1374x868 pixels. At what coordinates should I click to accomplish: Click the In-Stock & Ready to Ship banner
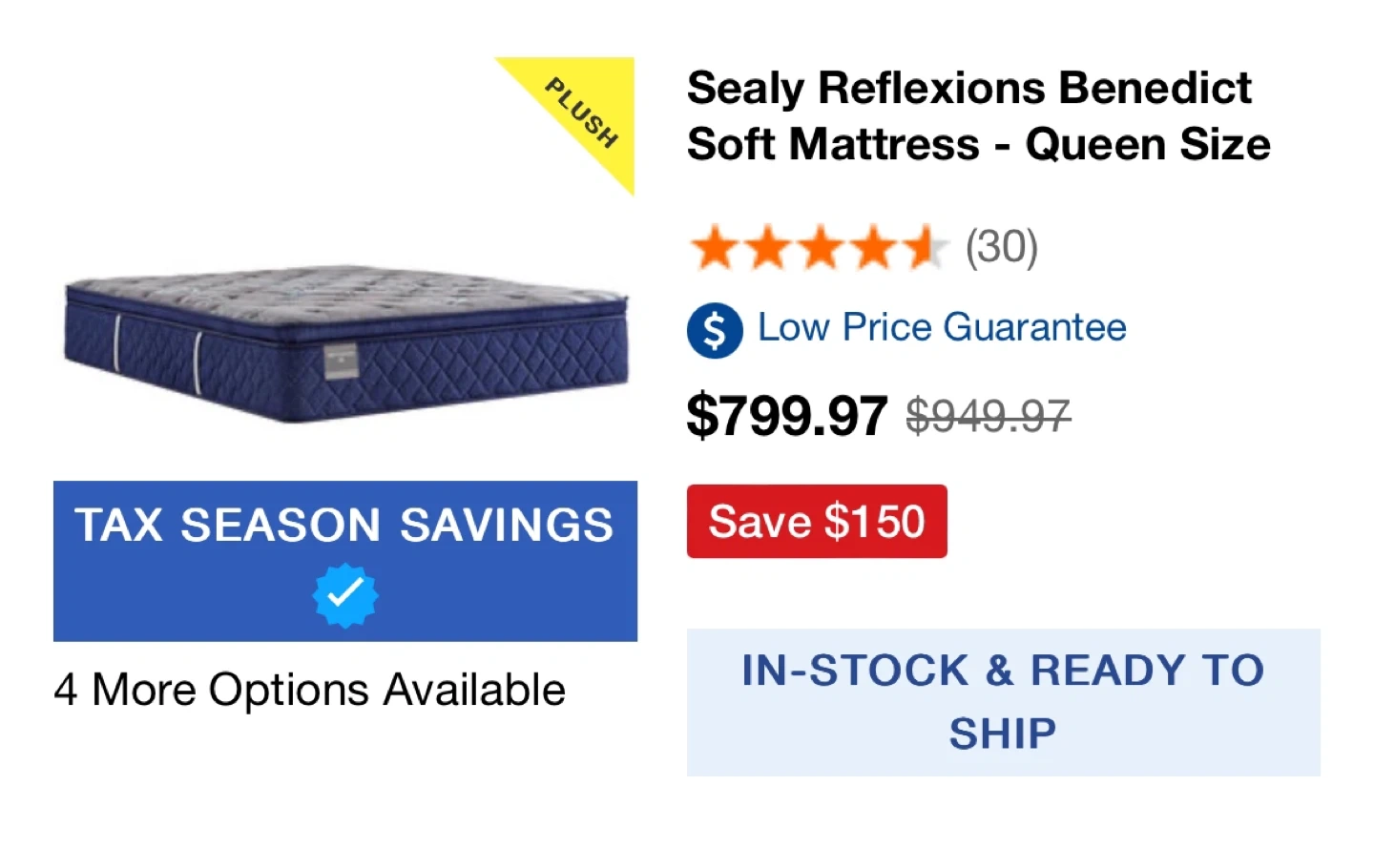1003,702
